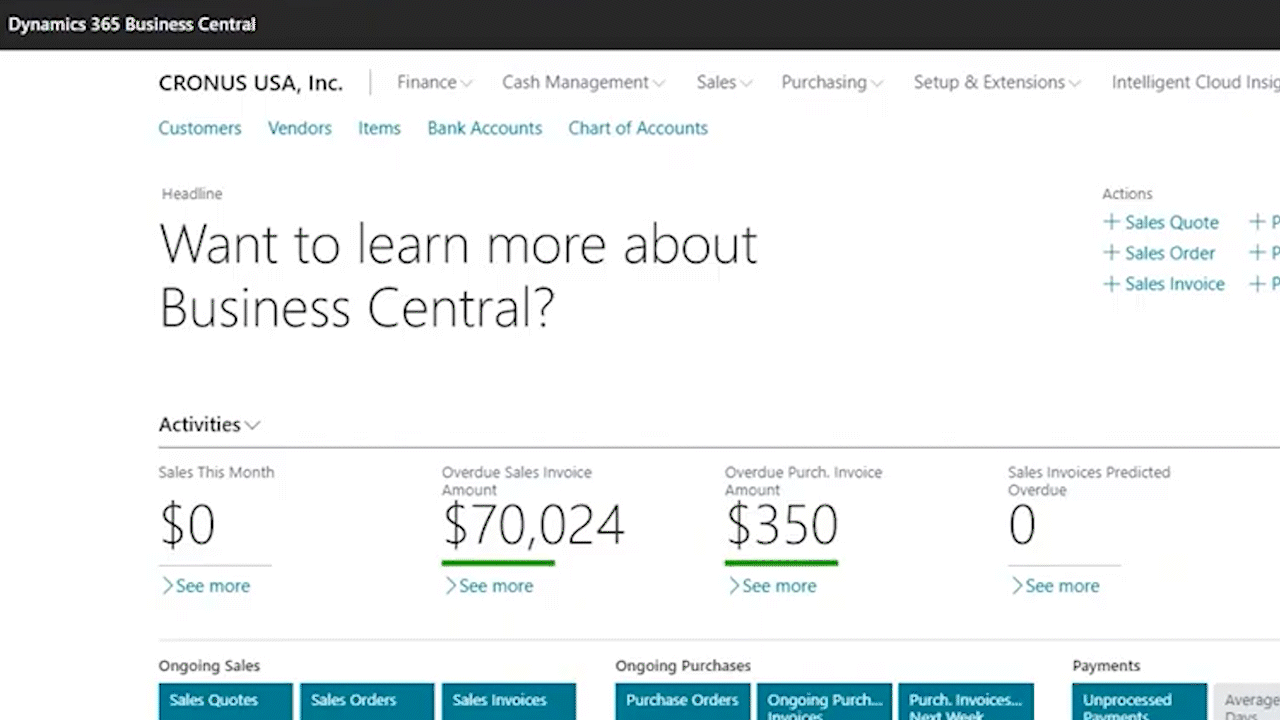Open Bank Accounts link

click(485, 128)
